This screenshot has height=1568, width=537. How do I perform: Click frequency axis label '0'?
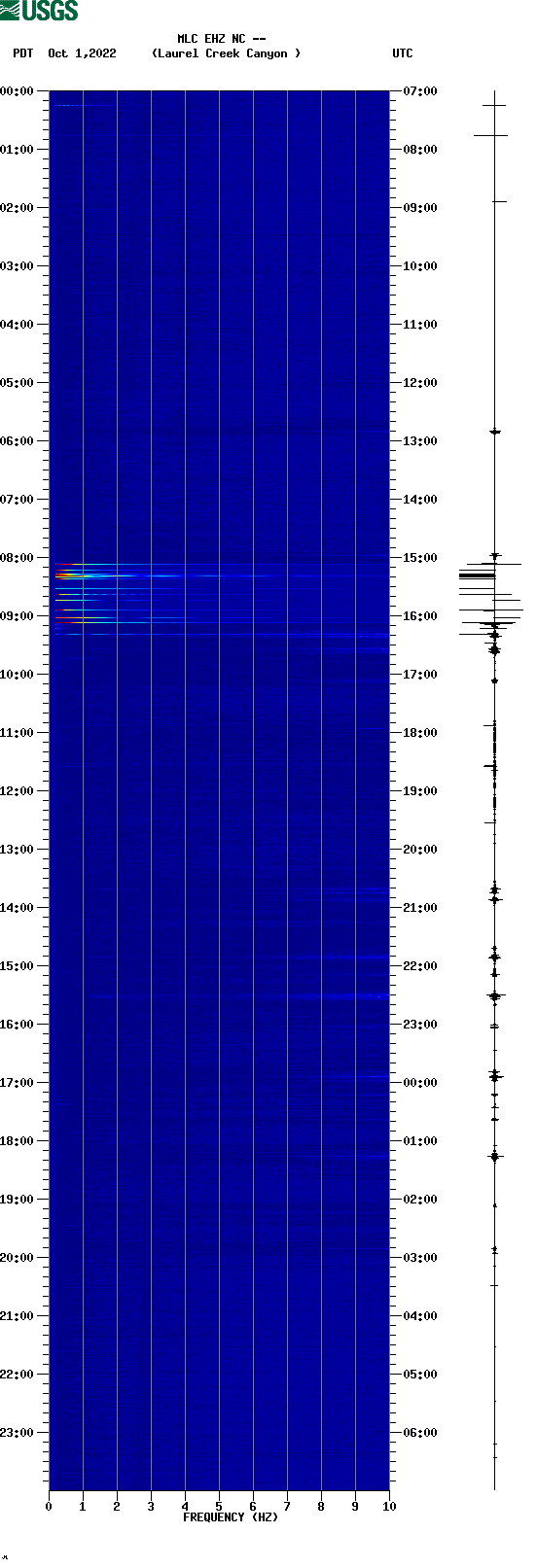pyautogui.click(x=49, y=1507)
